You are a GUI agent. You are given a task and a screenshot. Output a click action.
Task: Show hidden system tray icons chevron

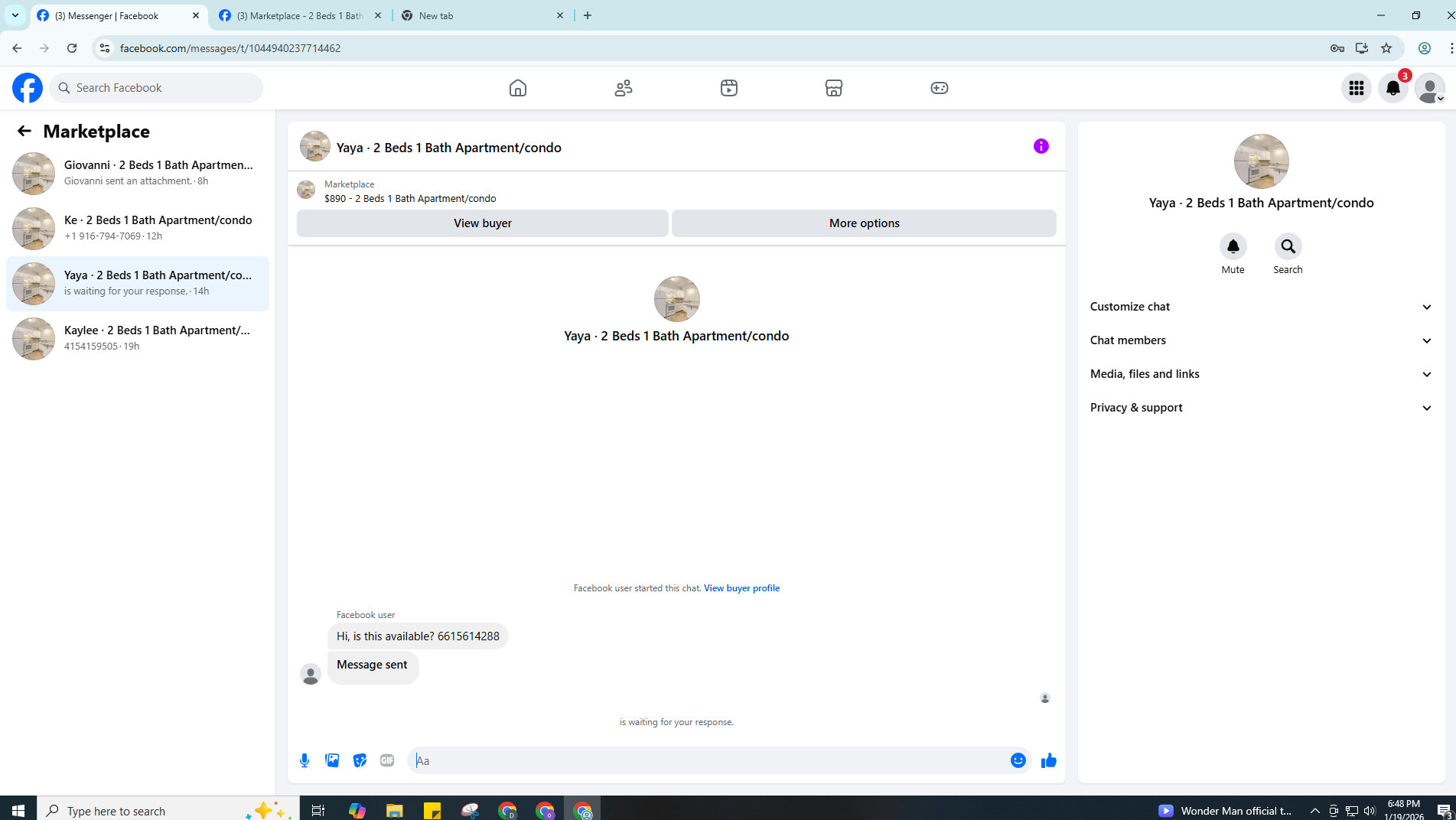[x=1315, y=810]
